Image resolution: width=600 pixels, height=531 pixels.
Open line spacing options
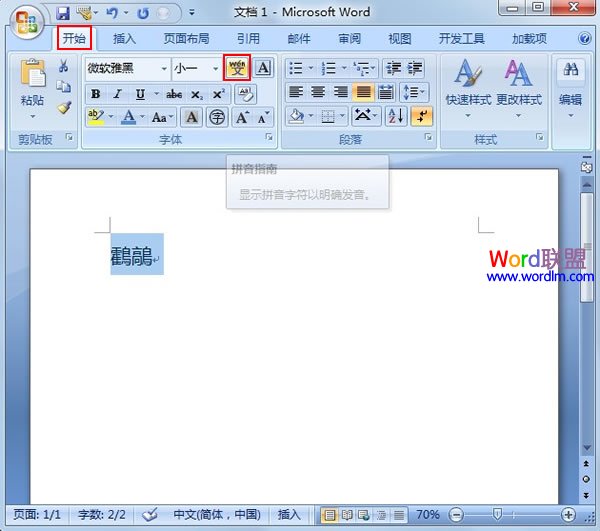(414, 92)
